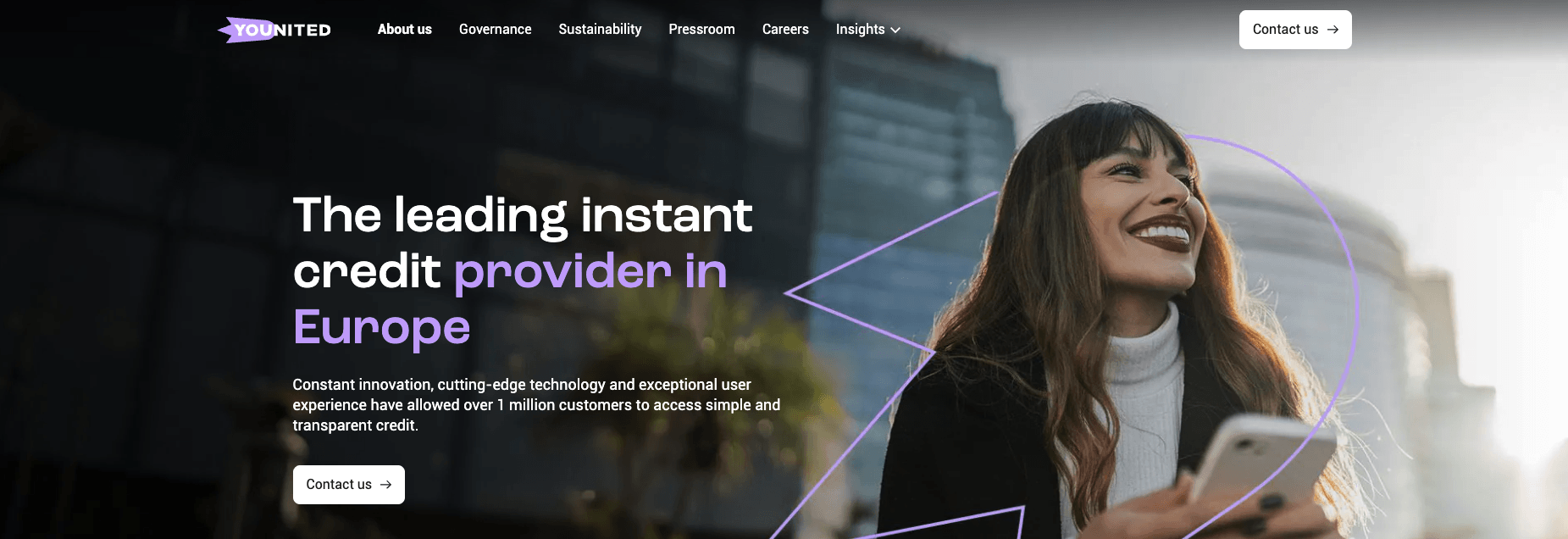Go to the Governance section

[x=495, y=30]
